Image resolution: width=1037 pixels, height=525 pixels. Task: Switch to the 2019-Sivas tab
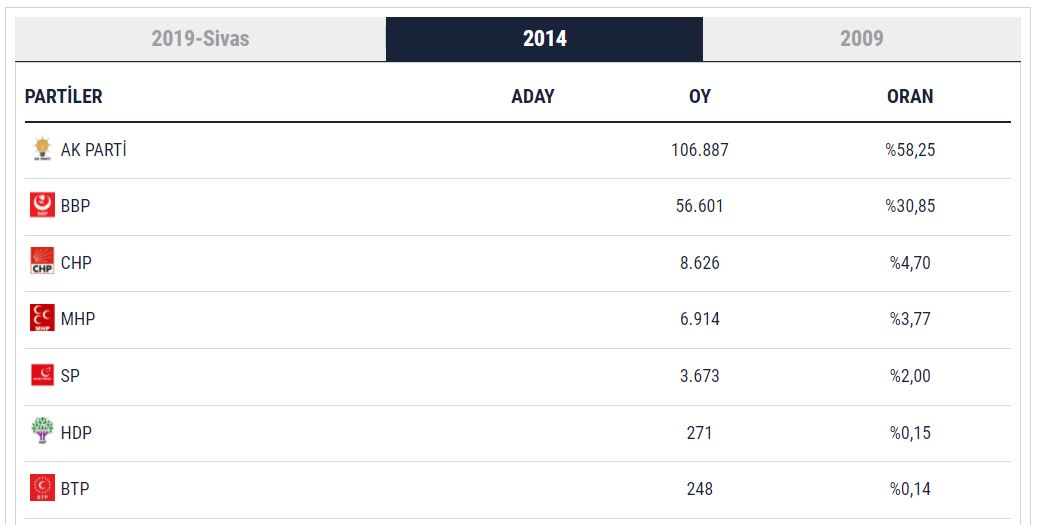click(200, 39)
